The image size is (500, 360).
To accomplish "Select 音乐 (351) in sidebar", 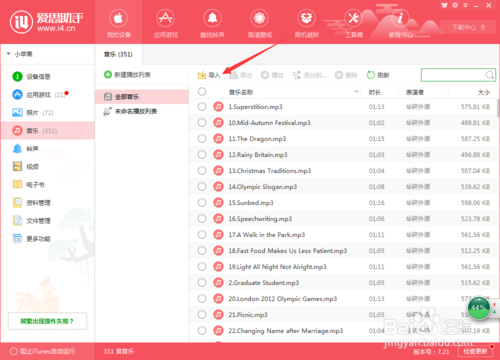I will click(x=48, y=131).
